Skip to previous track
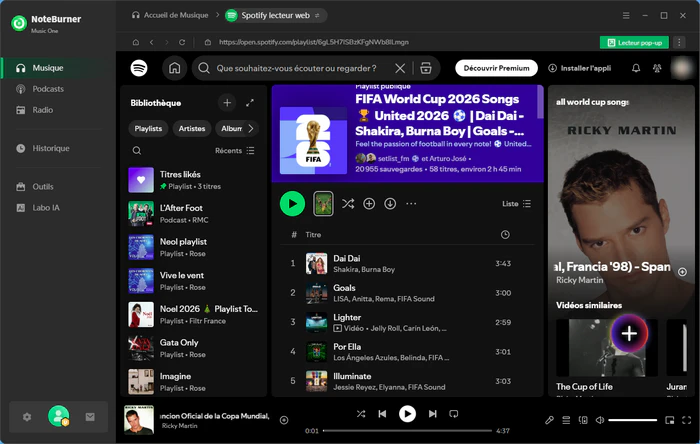This screenshot has width=700, height=444. (x=382, y=414)
